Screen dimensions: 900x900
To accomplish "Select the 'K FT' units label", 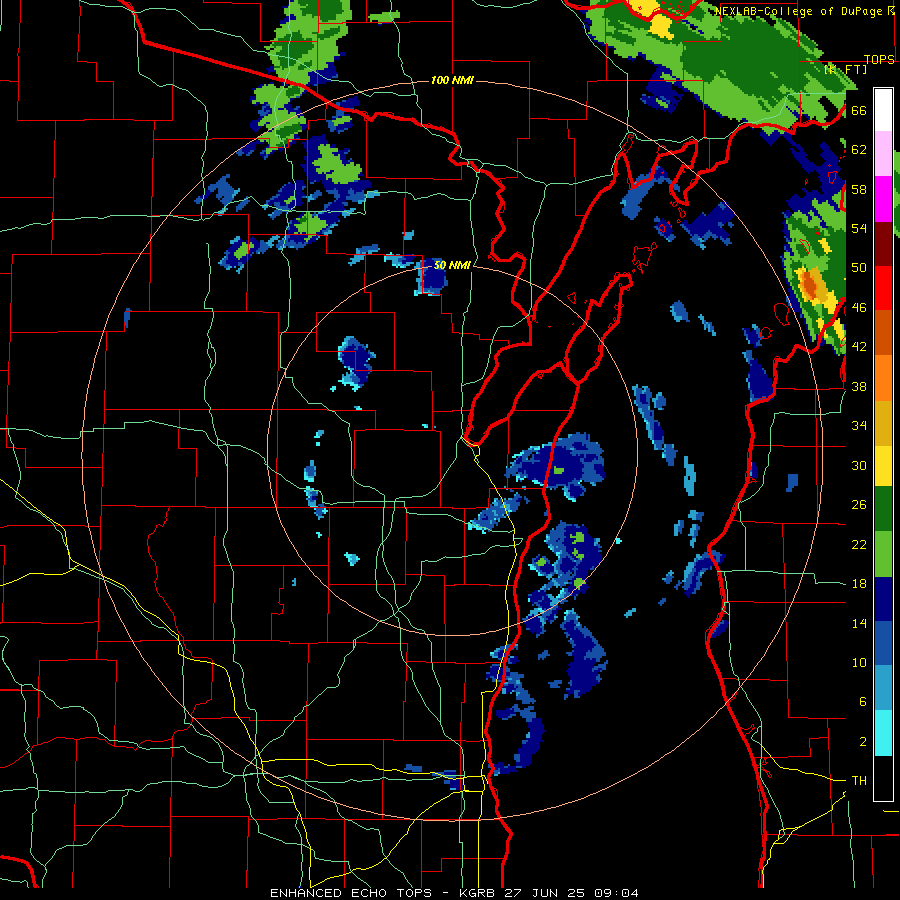I will 846,69.
